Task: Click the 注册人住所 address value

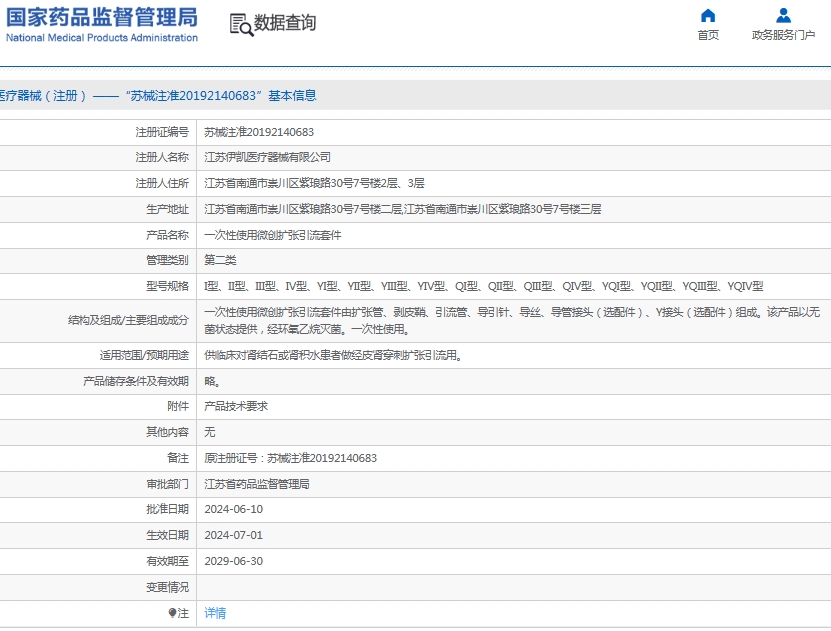Action: (314, 183)
